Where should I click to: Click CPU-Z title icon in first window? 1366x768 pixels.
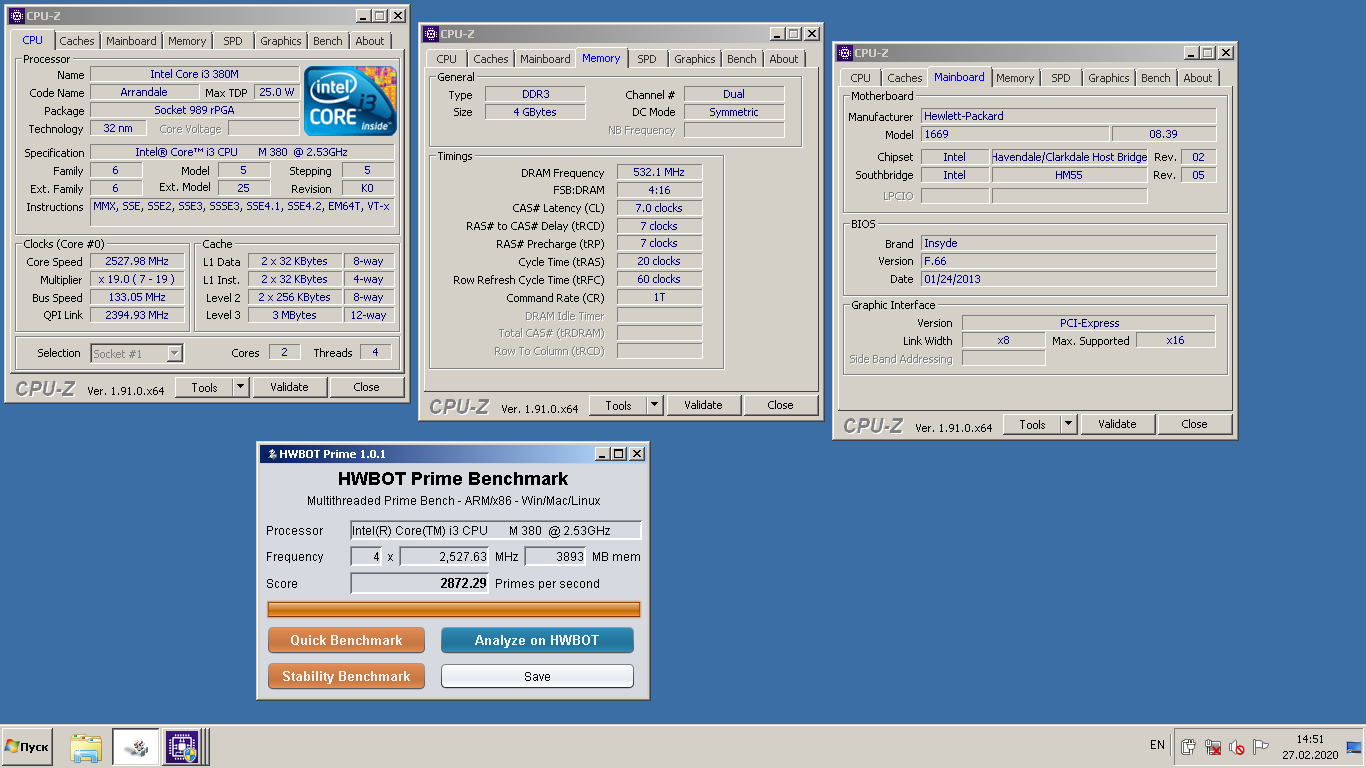(x=16, y=16)
